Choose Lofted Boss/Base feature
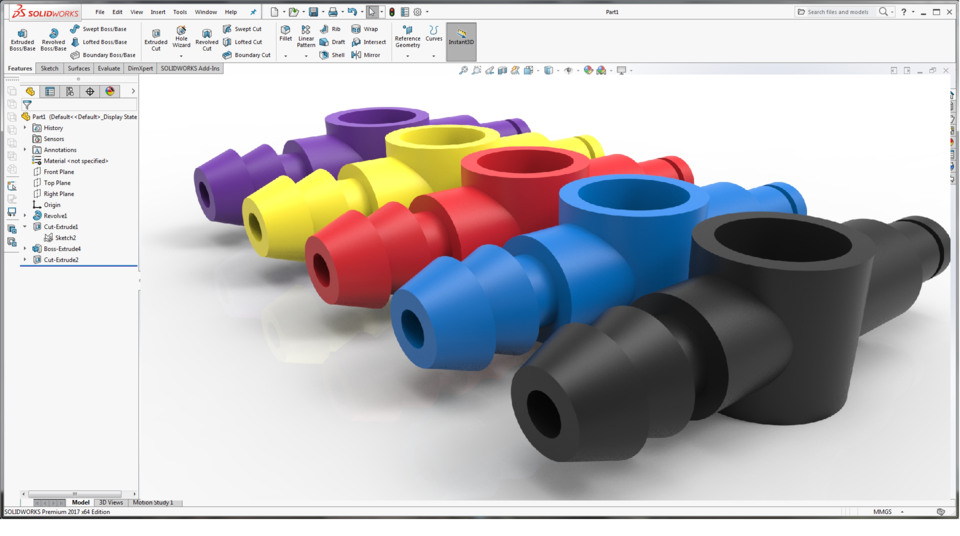 (x=99, y=42)
